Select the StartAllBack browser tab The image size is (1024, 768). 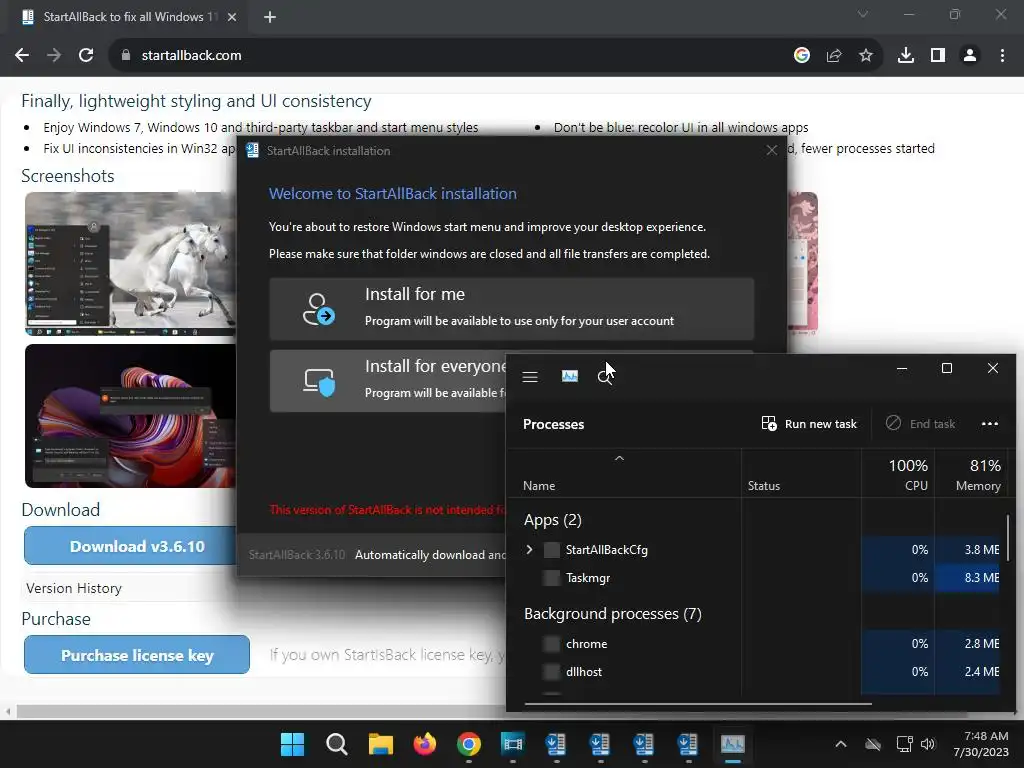click(x=129, y=17)
